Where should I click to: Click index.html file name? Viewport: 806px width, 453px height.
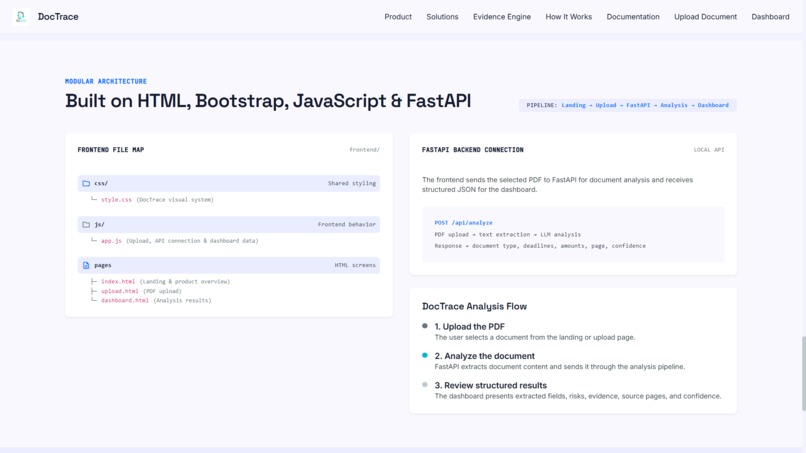pos(118,281)
